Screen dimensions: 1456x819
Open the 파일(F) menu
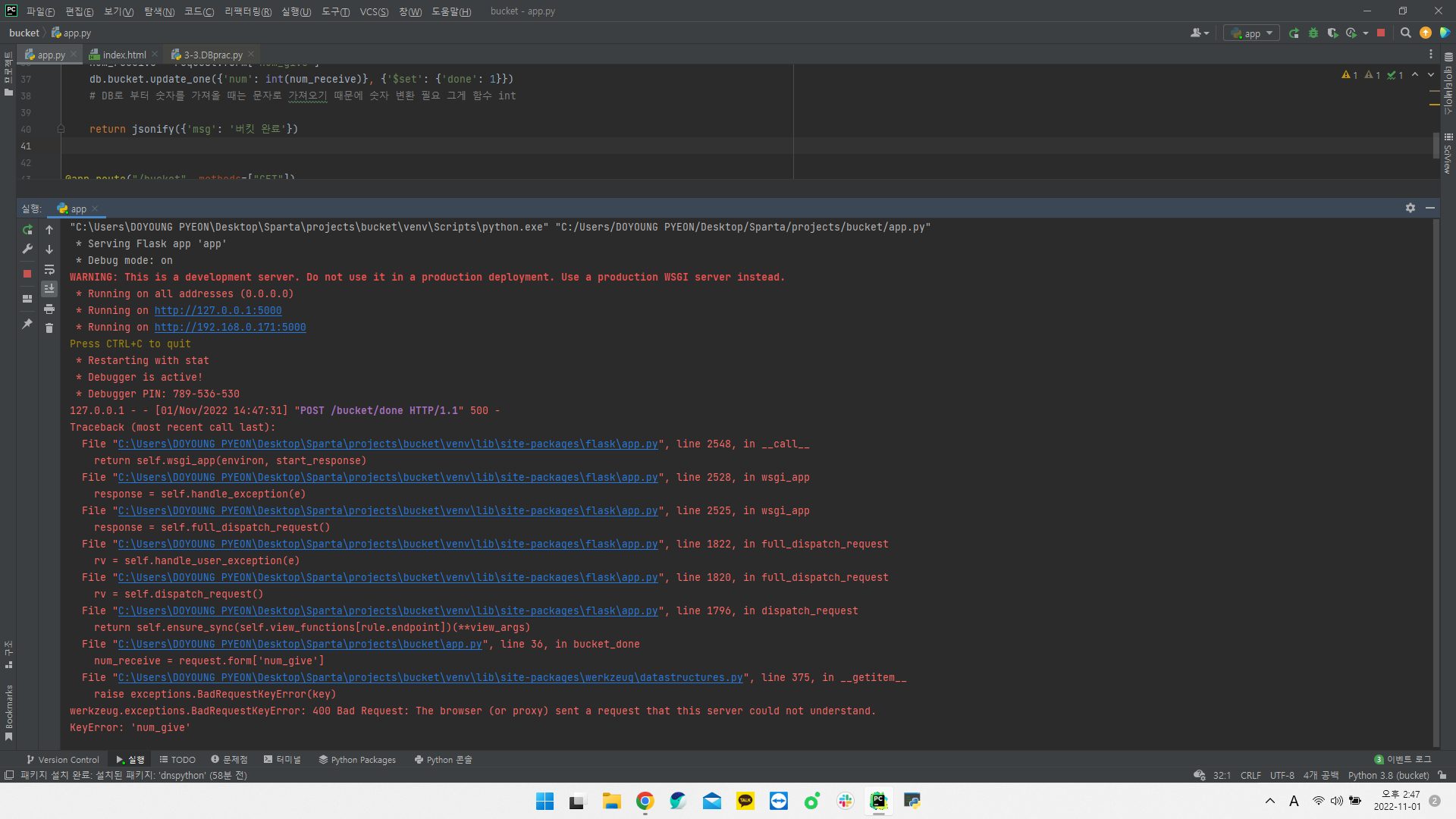(40, 11)
